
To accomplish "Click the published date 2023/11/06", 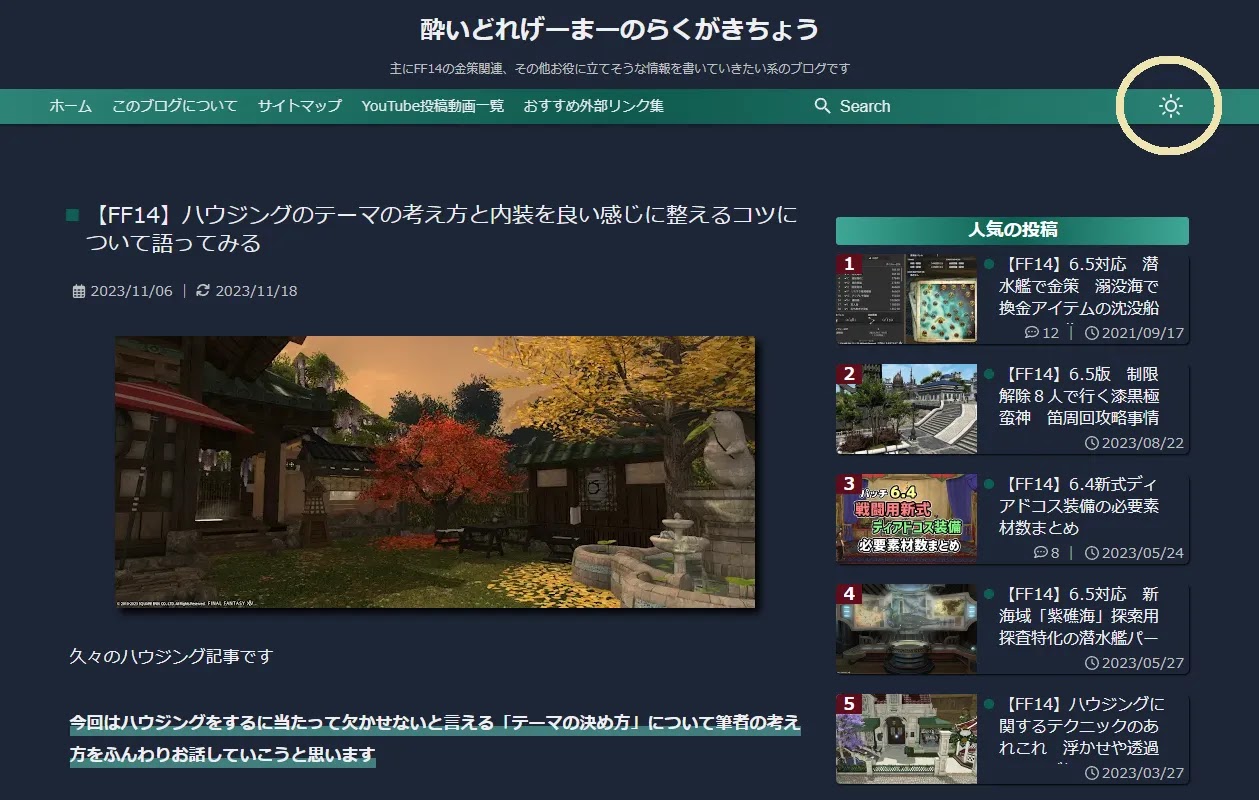I will 131,291.
